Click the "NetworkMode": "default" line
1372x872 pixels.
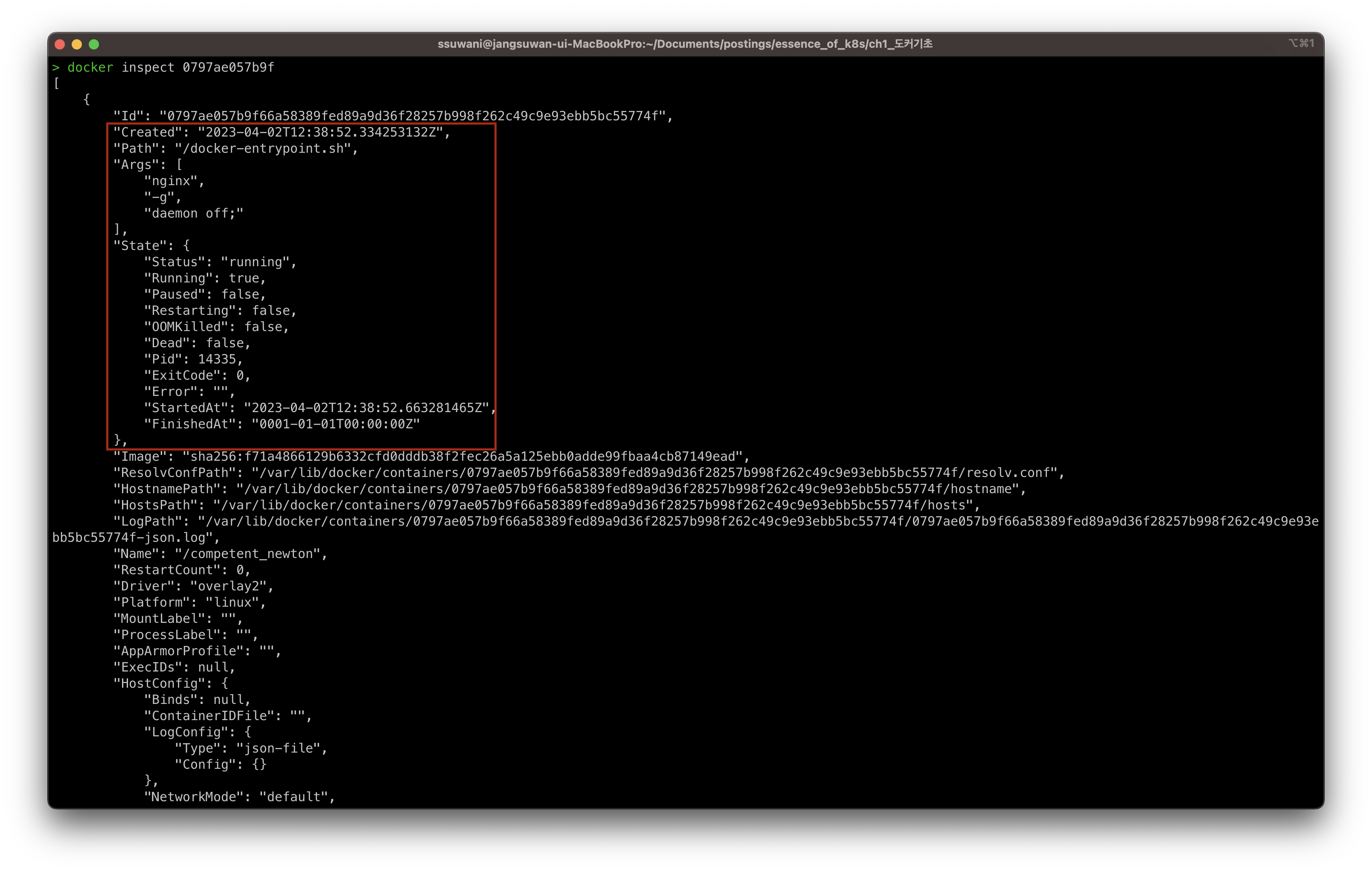pyautogui.click(x=239, y=797)
